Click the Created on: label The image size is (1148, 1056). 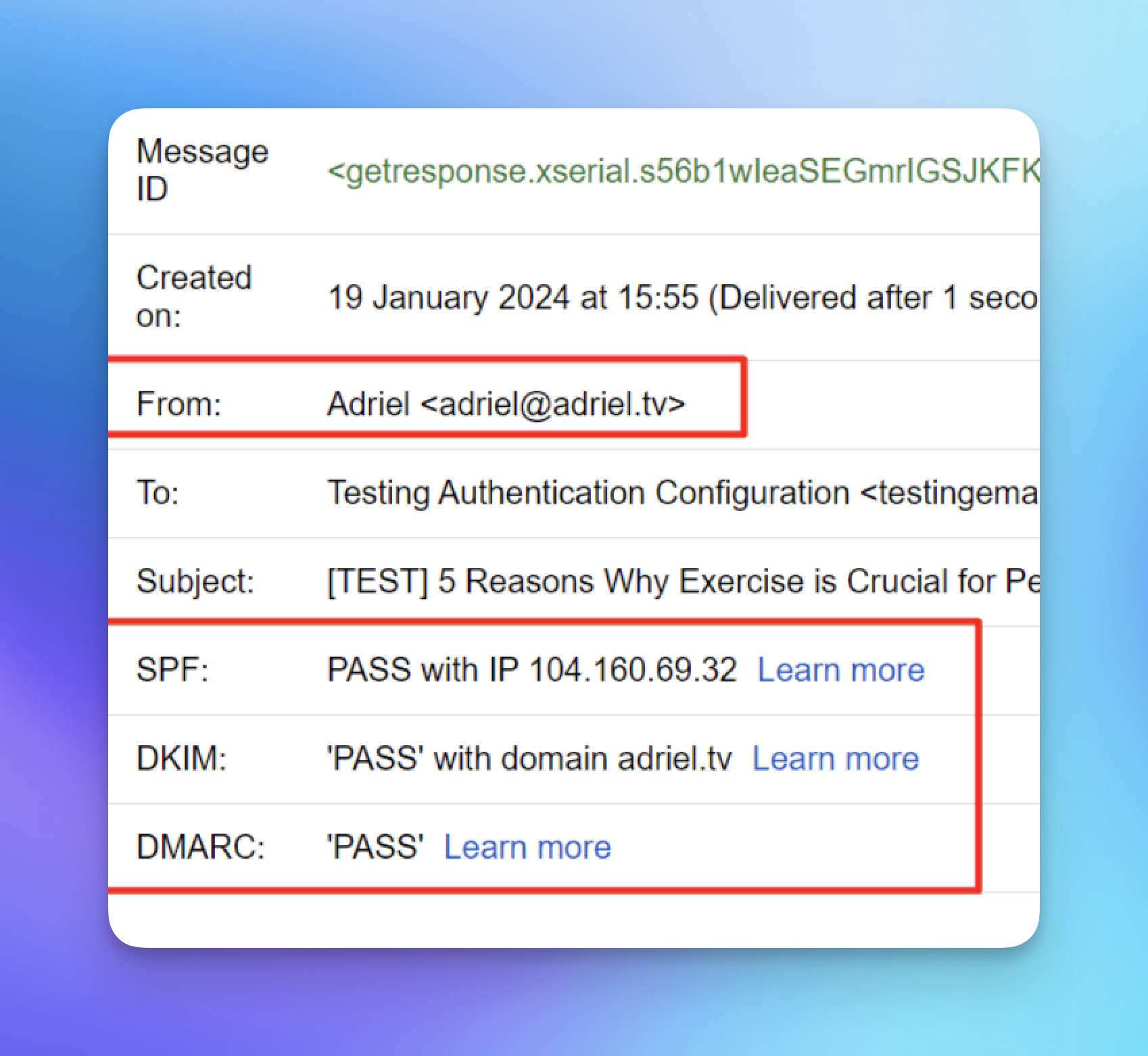click(194, 296)
